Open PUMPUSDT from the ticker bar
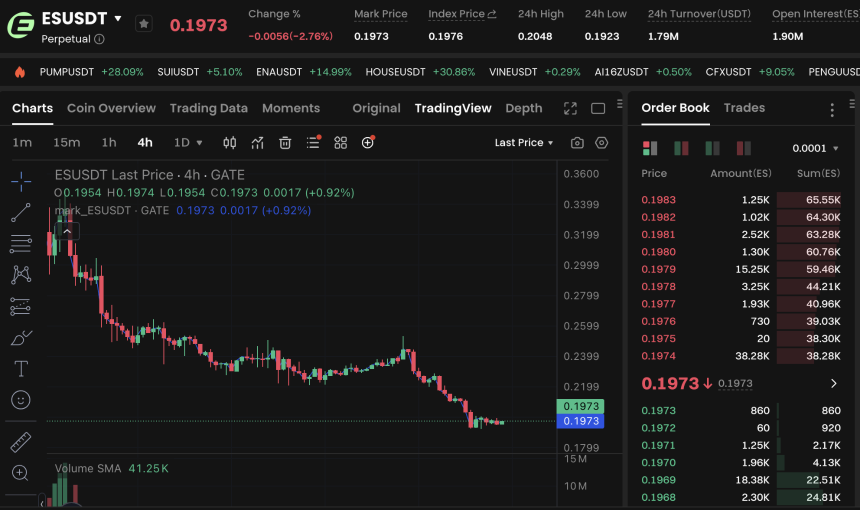 [91, 72]
